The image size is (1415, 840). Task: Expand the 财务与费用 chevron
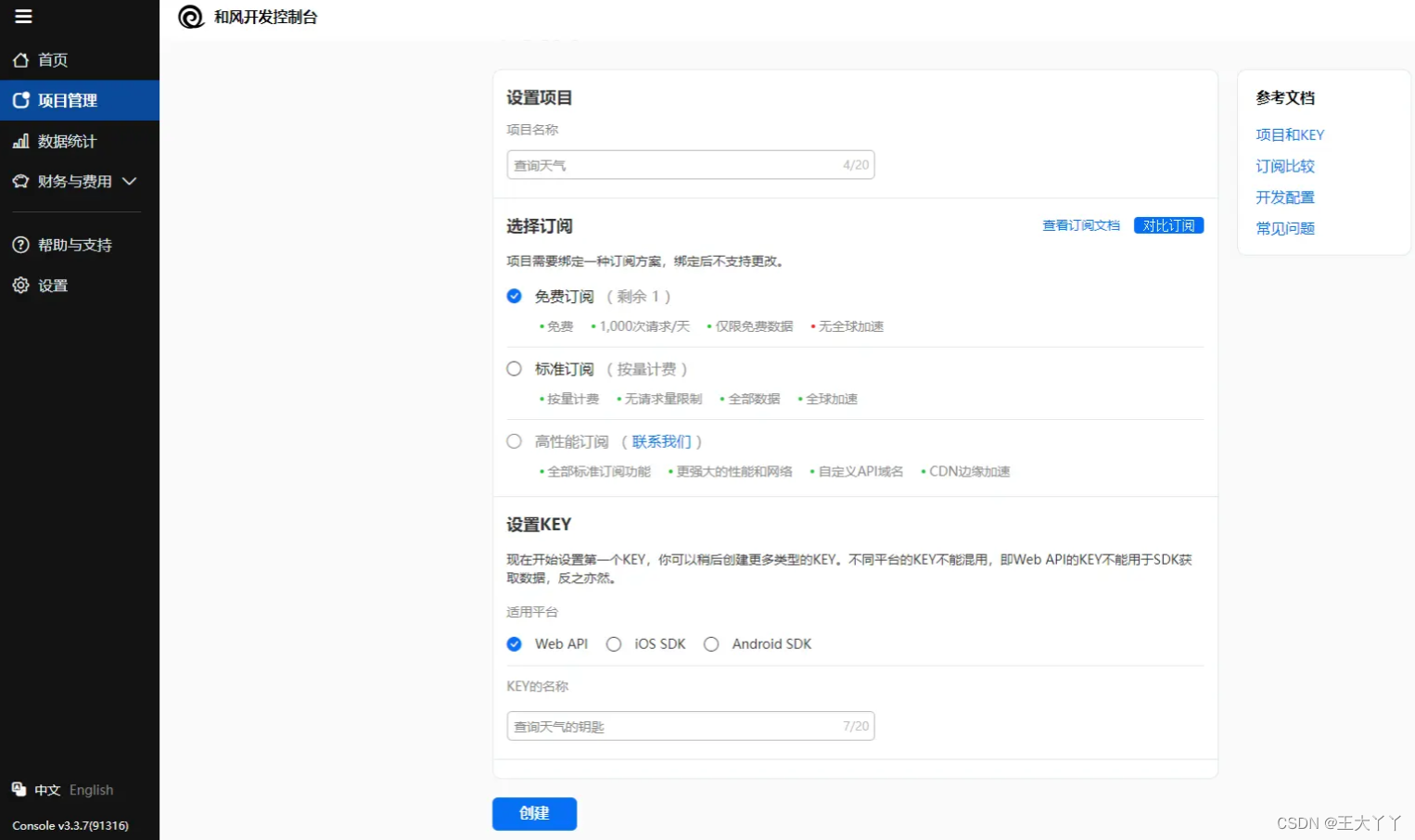click(x=130, y=182)
